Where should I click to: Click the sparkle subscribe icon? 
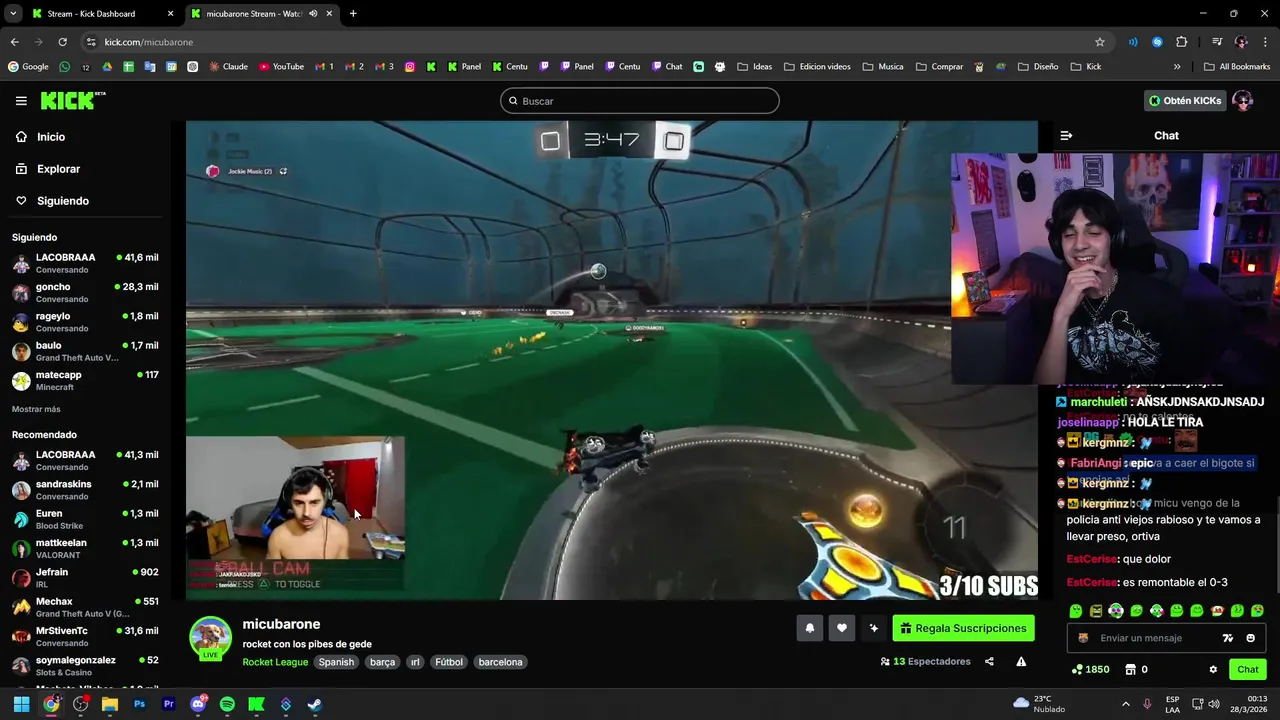[x=874, y=628]
